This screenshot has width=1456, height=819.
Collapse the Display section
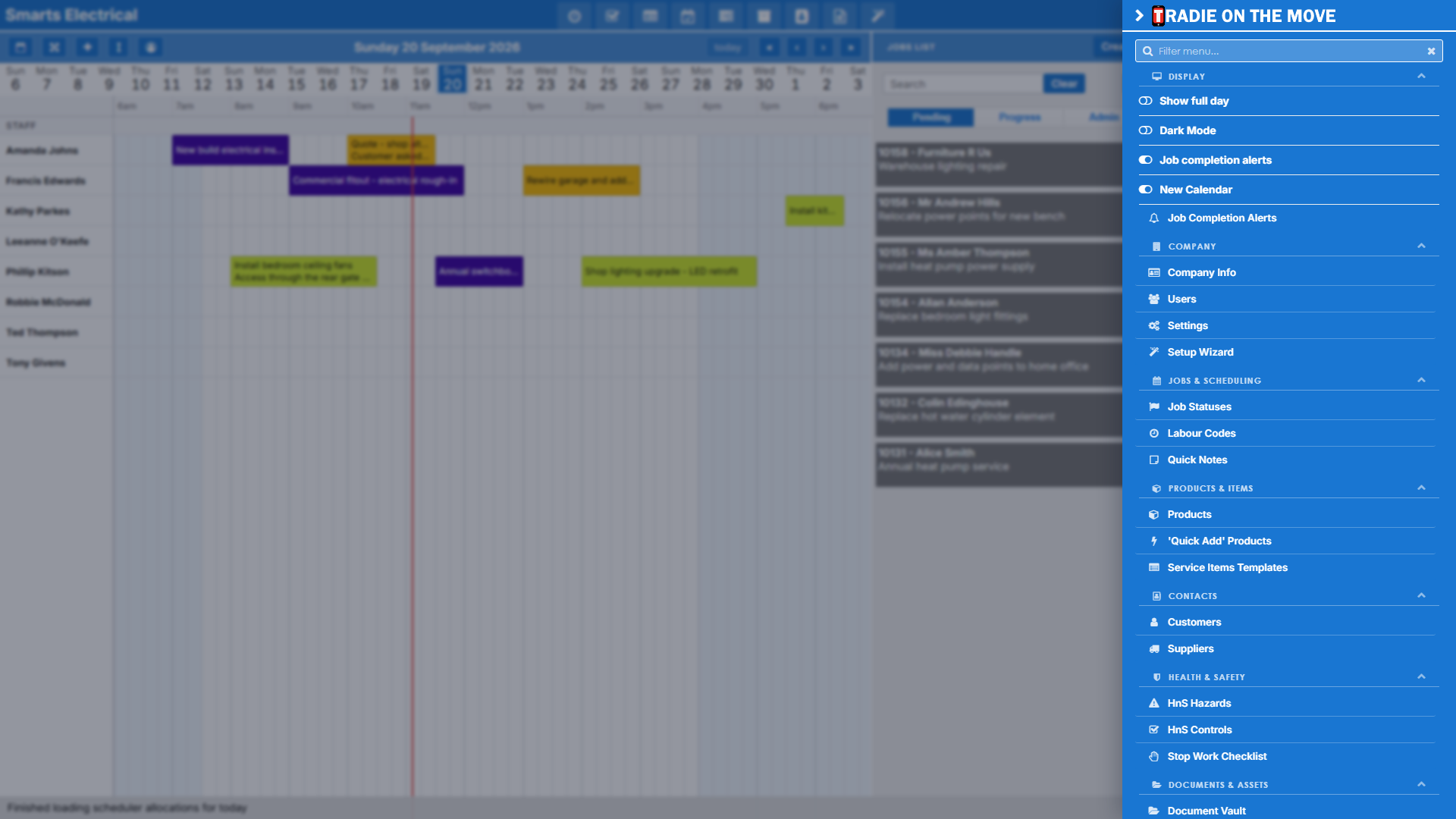(1421, 76)
